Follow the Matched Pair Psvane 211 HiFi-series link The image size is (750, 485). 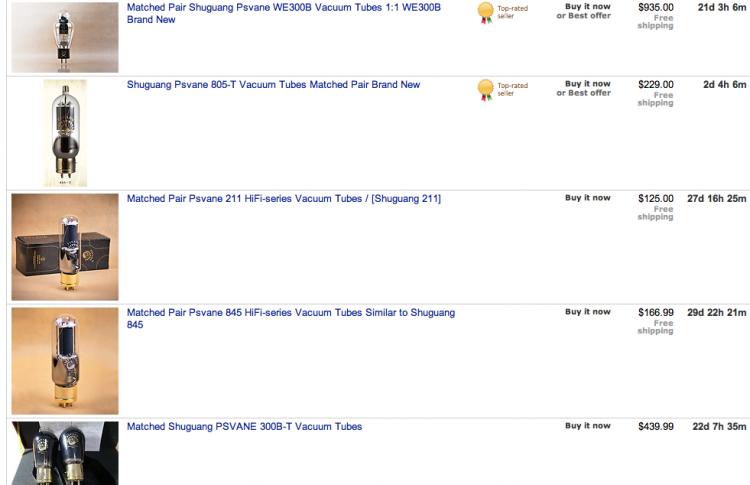click(283, 199)
